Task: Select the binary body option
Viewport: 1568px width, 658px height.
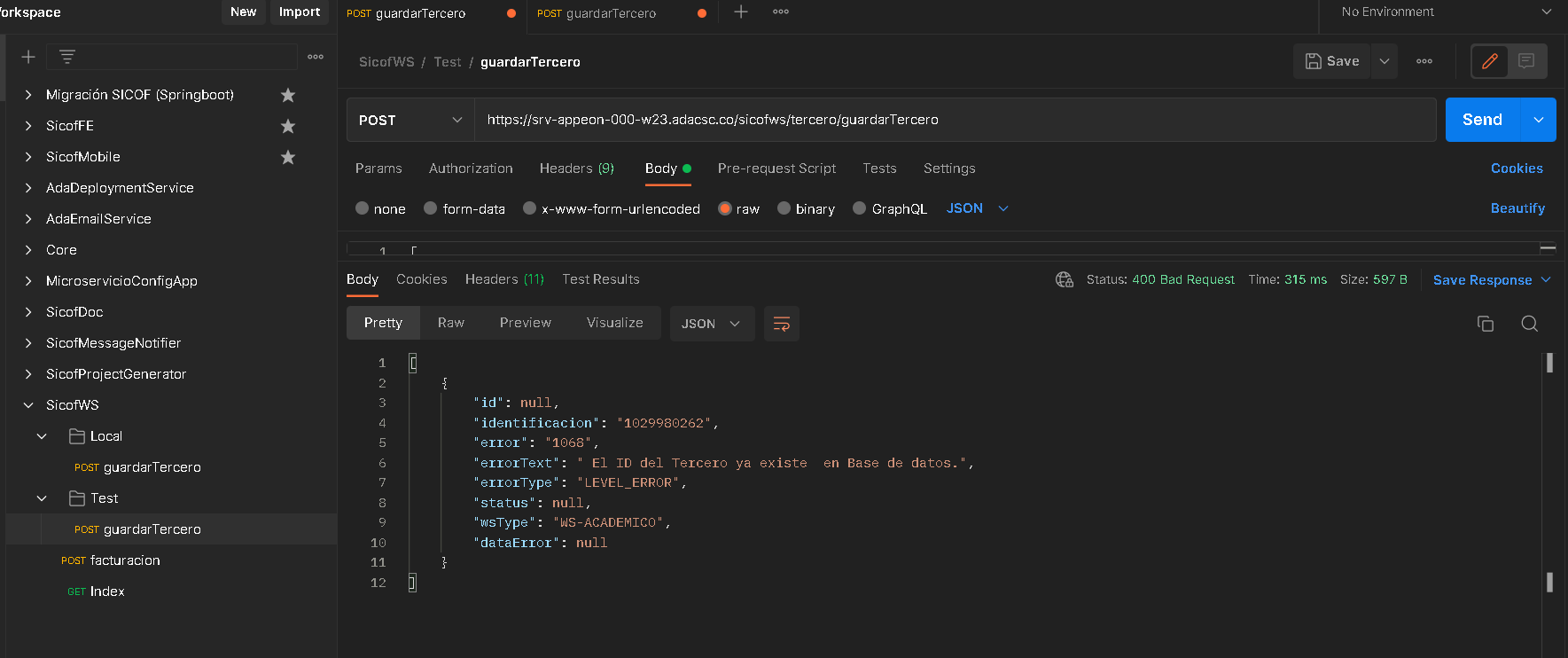Action: point(784,208)
